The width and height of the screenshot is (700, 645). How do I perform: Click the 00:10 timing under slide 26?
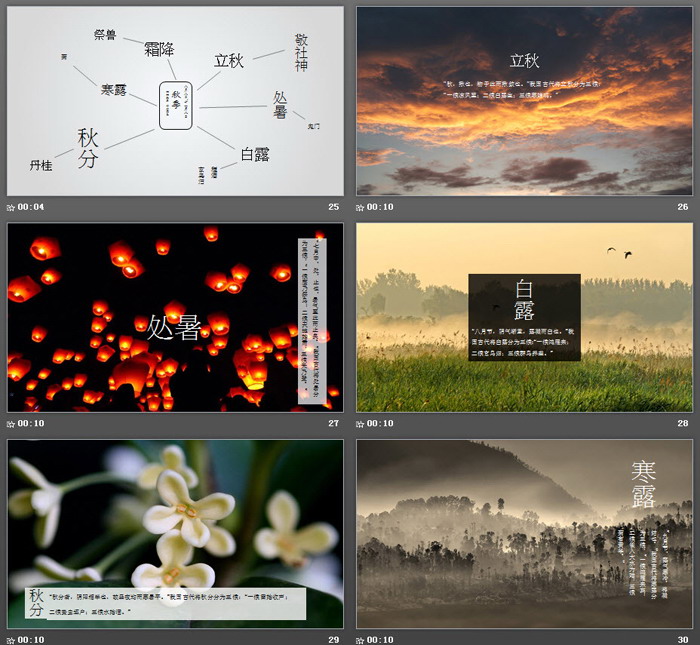coord(380,207)
